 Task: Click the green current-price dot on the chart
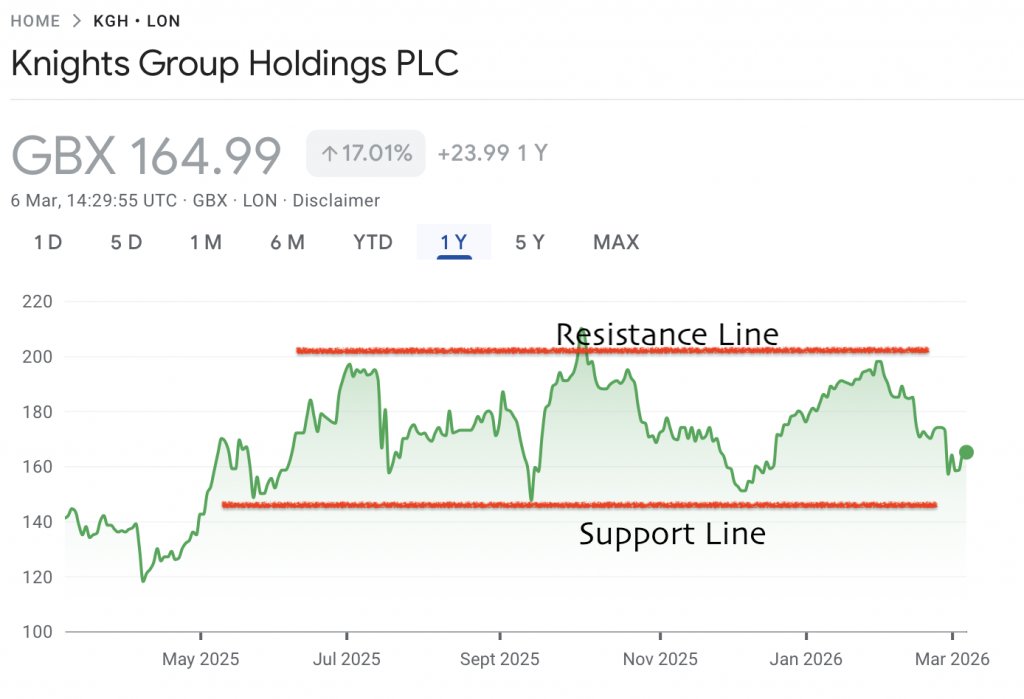click(x=966, y=452)
